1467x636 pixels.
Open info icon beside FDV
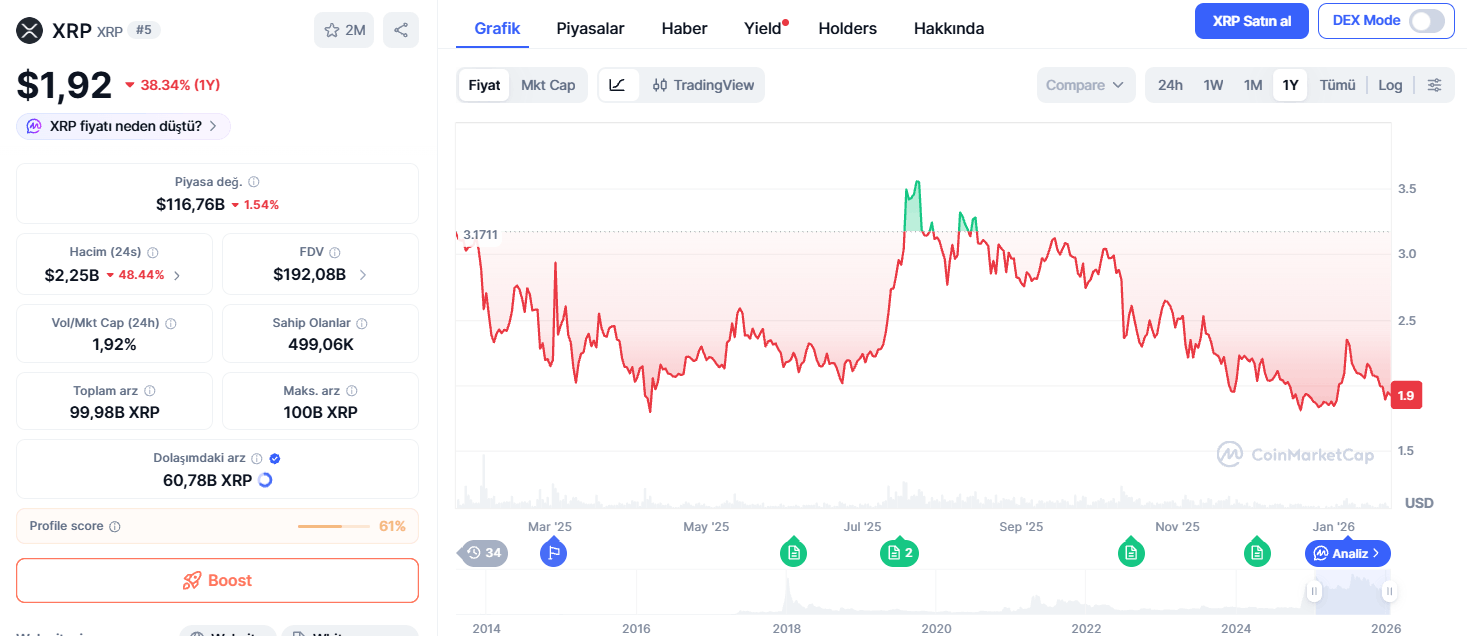click(335, 253)
